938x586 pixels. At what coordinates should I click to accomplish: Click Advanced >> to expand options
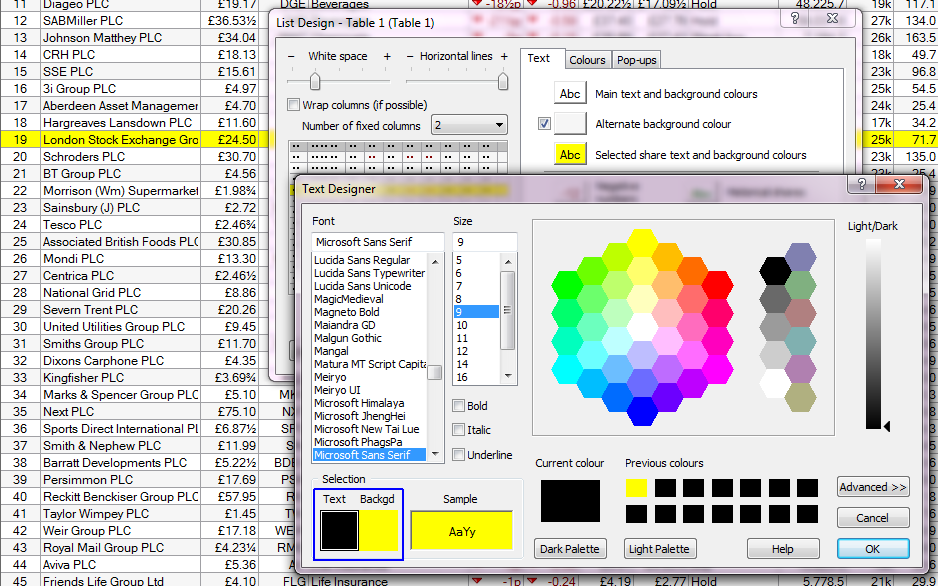[x=873, y=487]
